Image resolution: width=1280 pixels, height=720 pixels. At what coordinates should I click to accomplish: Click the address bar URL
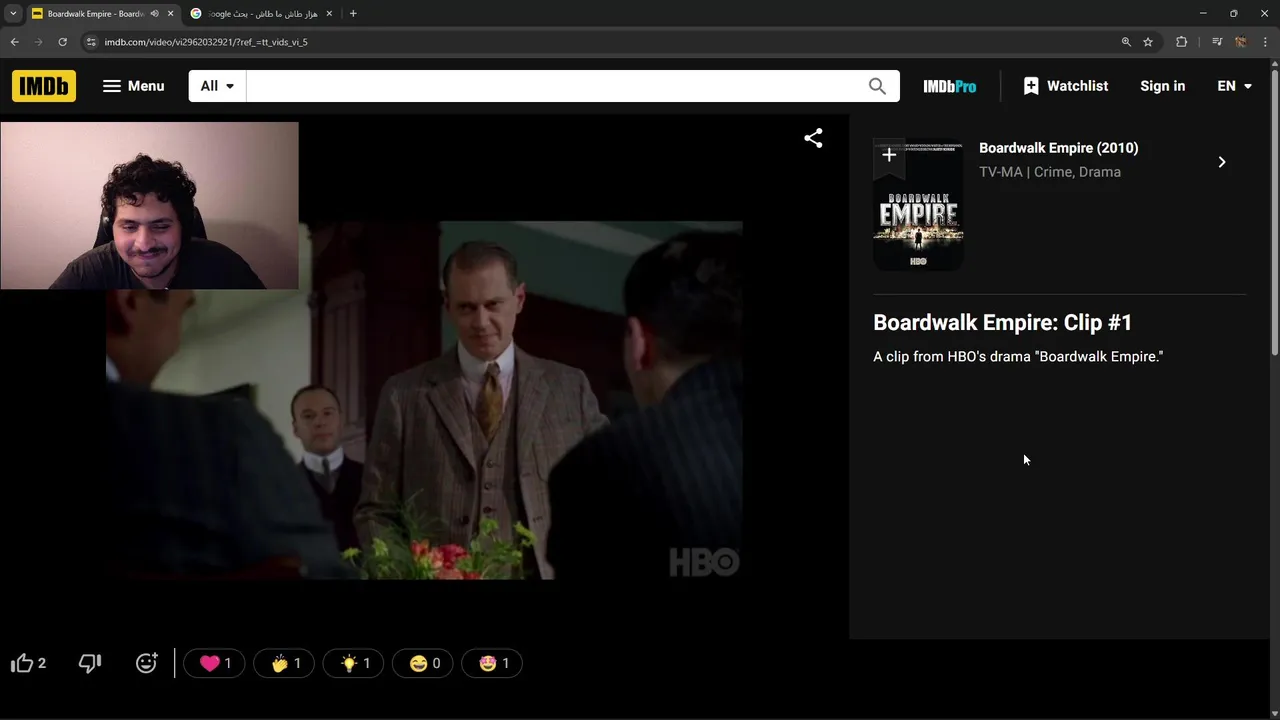[206, 42]
